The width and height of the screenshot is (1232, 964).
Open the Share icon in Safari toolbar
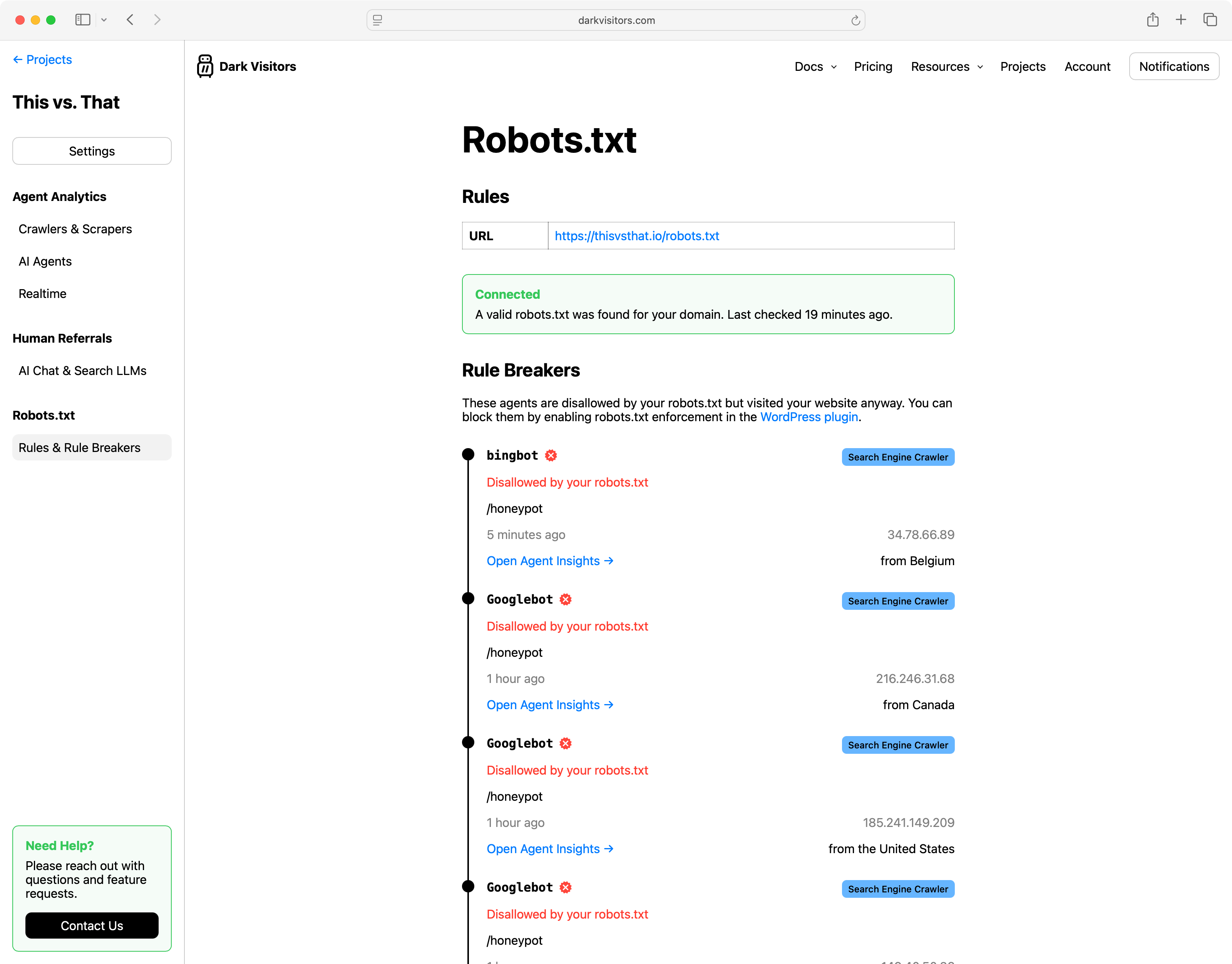(1152, 20)
